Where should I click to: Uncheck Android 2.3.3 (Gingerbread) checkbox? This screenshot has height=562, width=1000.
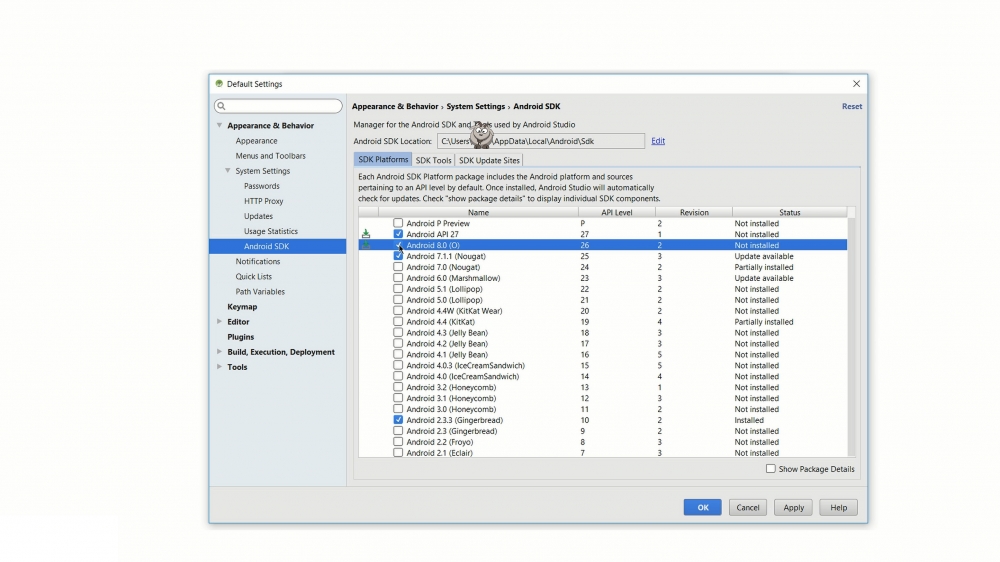[x=398, y=420]
